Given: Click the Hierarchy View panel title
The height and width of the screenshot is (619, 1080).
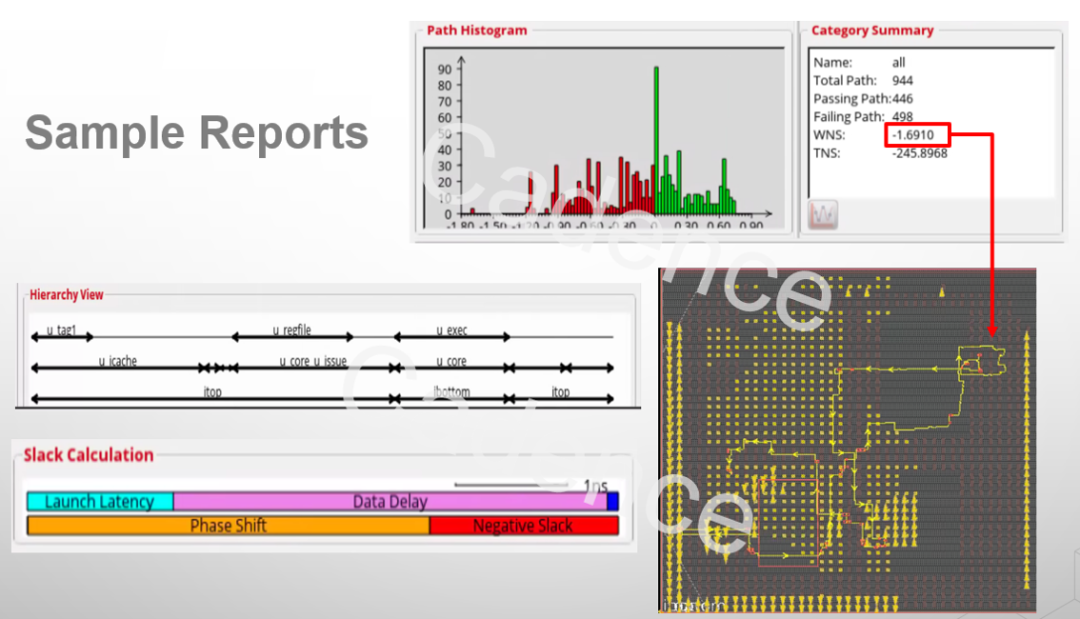Looking at the screenshot, I should click(66, 295).
